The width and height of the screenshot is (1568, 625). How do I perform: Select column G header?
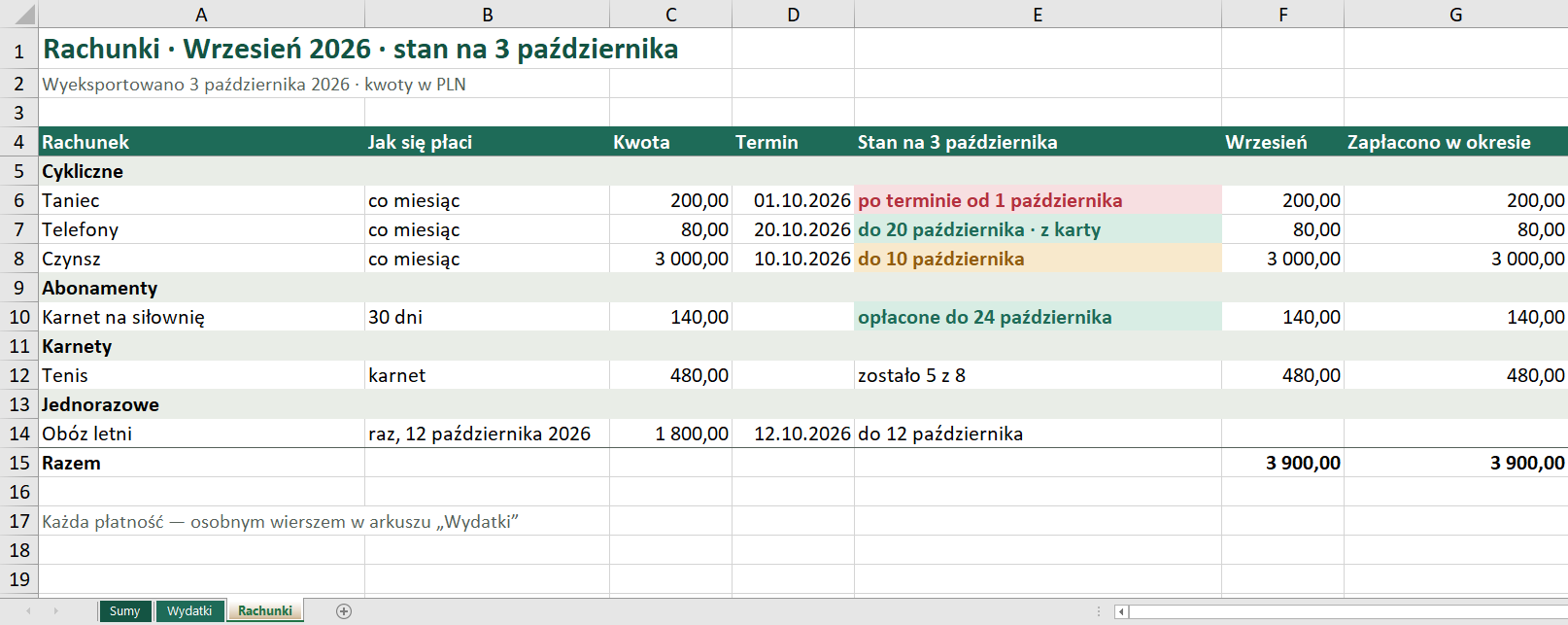[1455, 14]
